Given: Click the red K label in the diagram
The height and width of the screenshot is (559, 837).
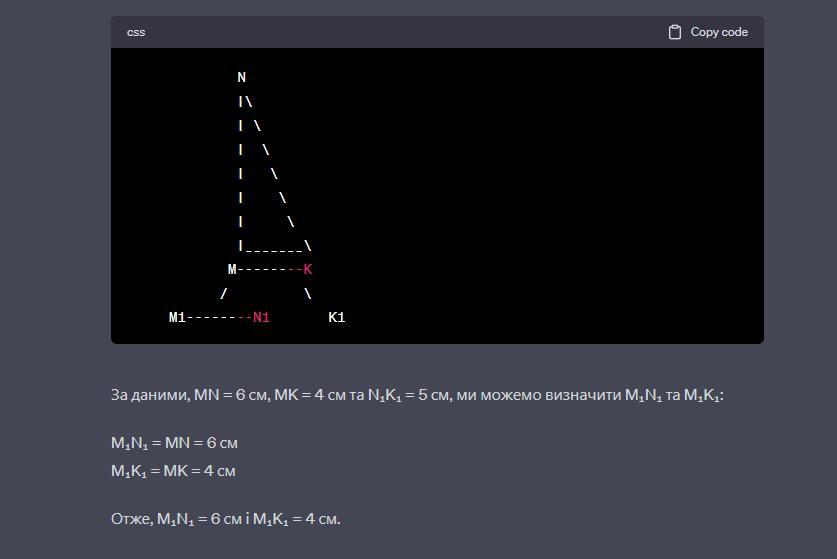Looking at the screenshot, I should pos(307,270).
